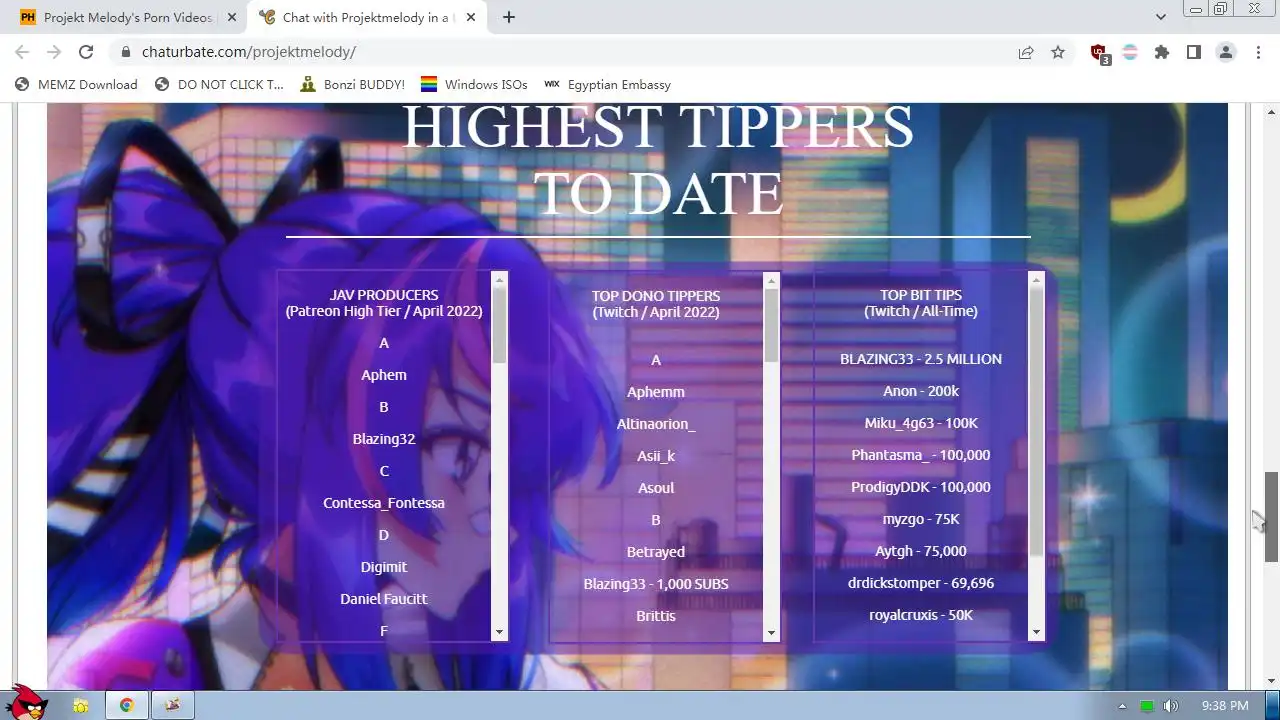Select Anon - 200k entry
The image size is (1280, 720).
click(921, 391)
